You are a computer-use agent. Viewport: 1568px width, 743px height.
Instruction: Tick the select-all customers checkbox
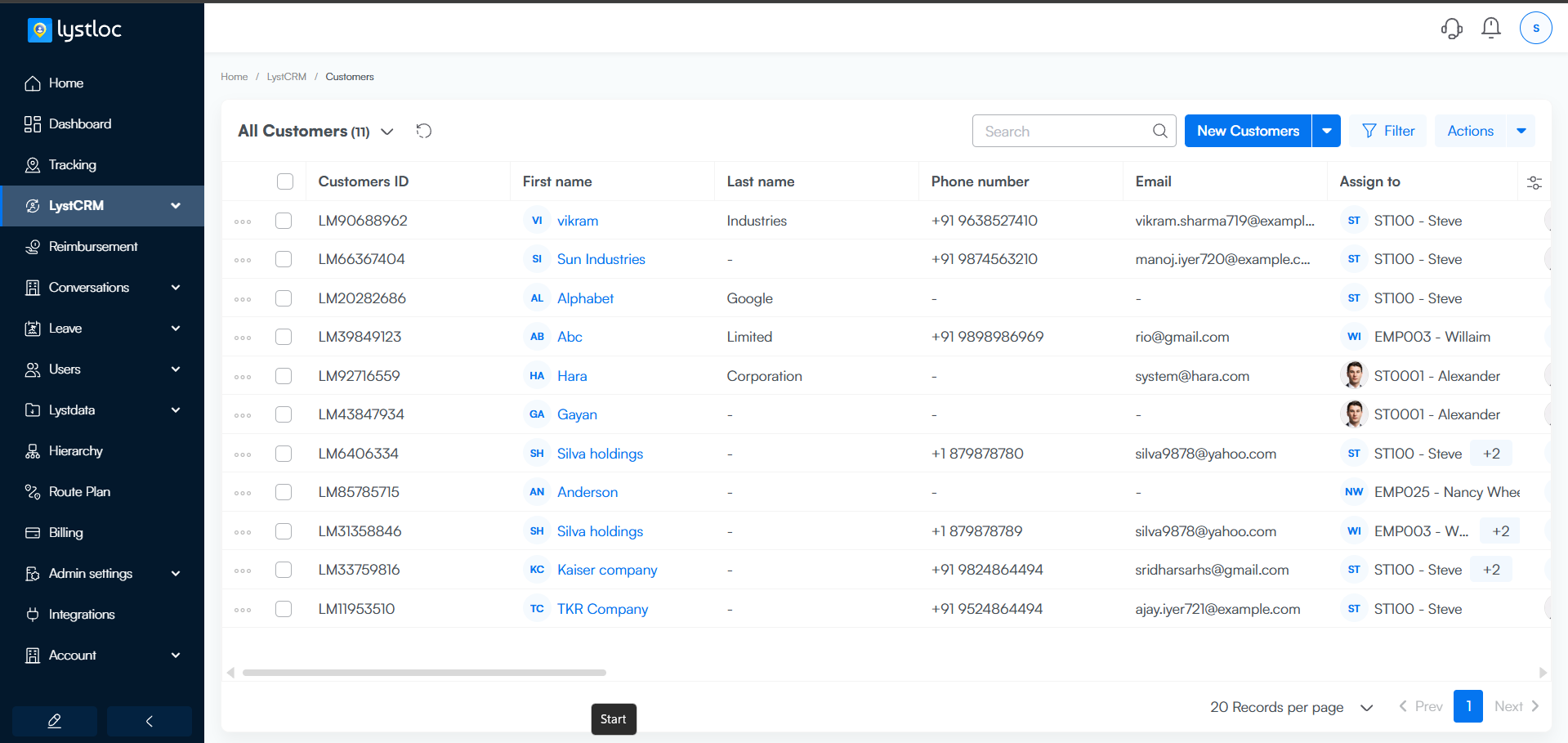tap(284, 181)
